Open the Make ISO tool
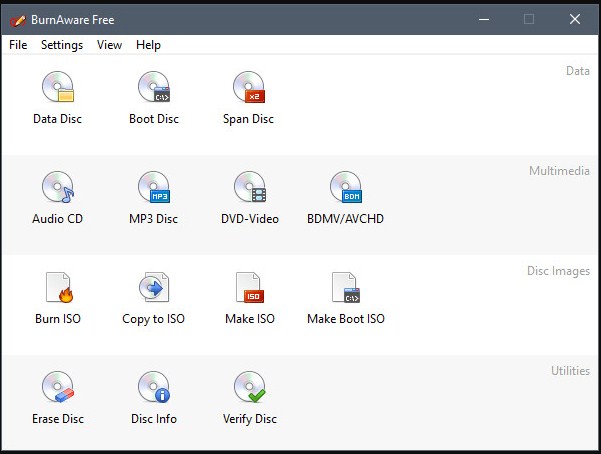601x454 pixels. [x=249, y=288]
